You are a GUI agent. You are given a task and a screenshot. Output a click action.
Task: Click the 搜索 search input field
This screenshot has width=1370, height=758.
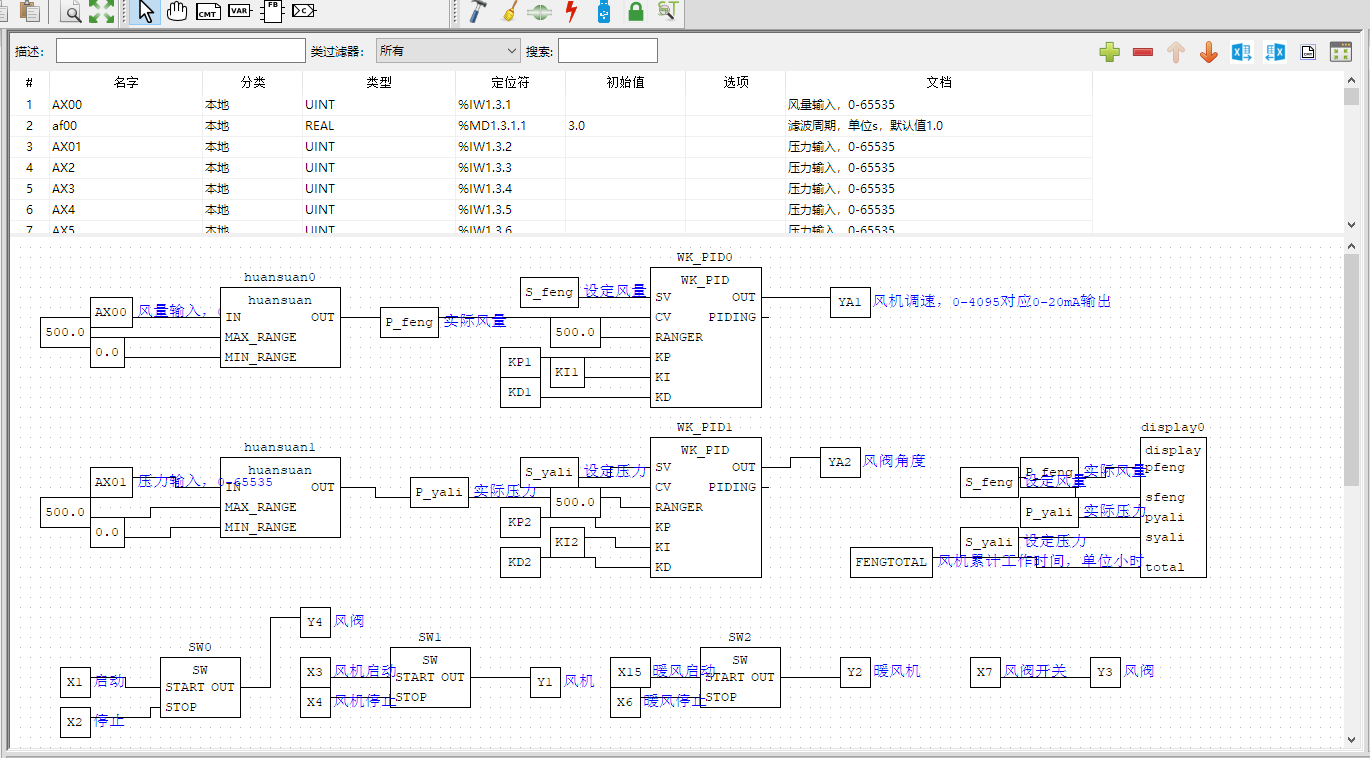coord(607,51)
